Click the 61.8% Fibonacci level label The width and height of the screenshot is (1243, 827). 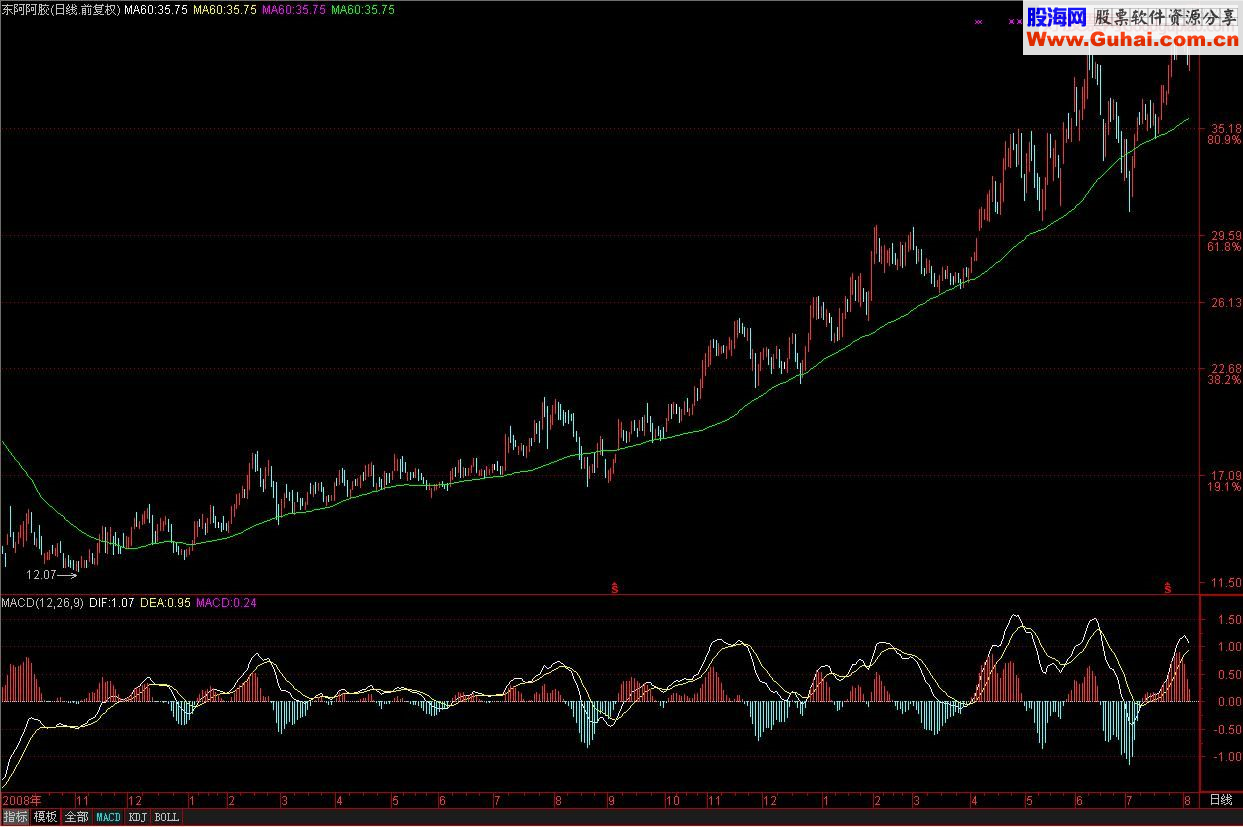[x=1224, y=246]
